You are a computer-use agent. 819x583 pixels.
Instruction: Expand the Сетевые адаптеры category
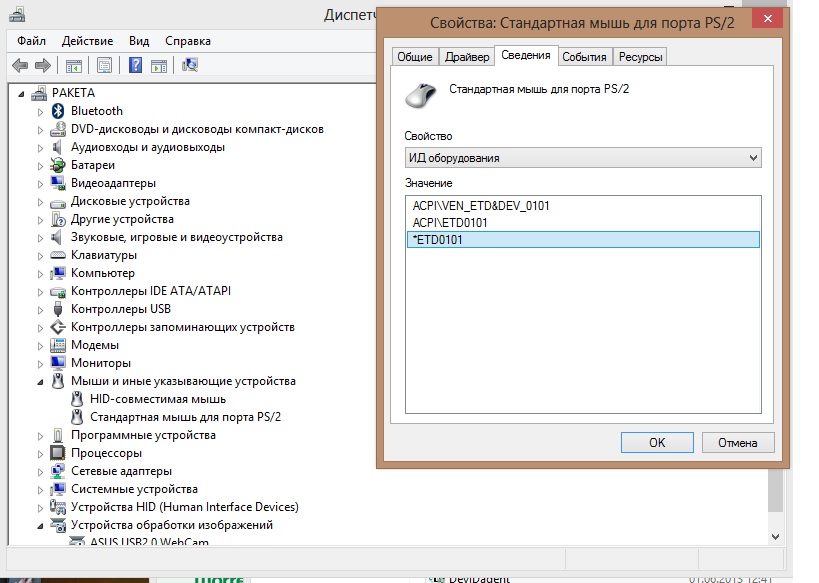[x=41, y=471]
